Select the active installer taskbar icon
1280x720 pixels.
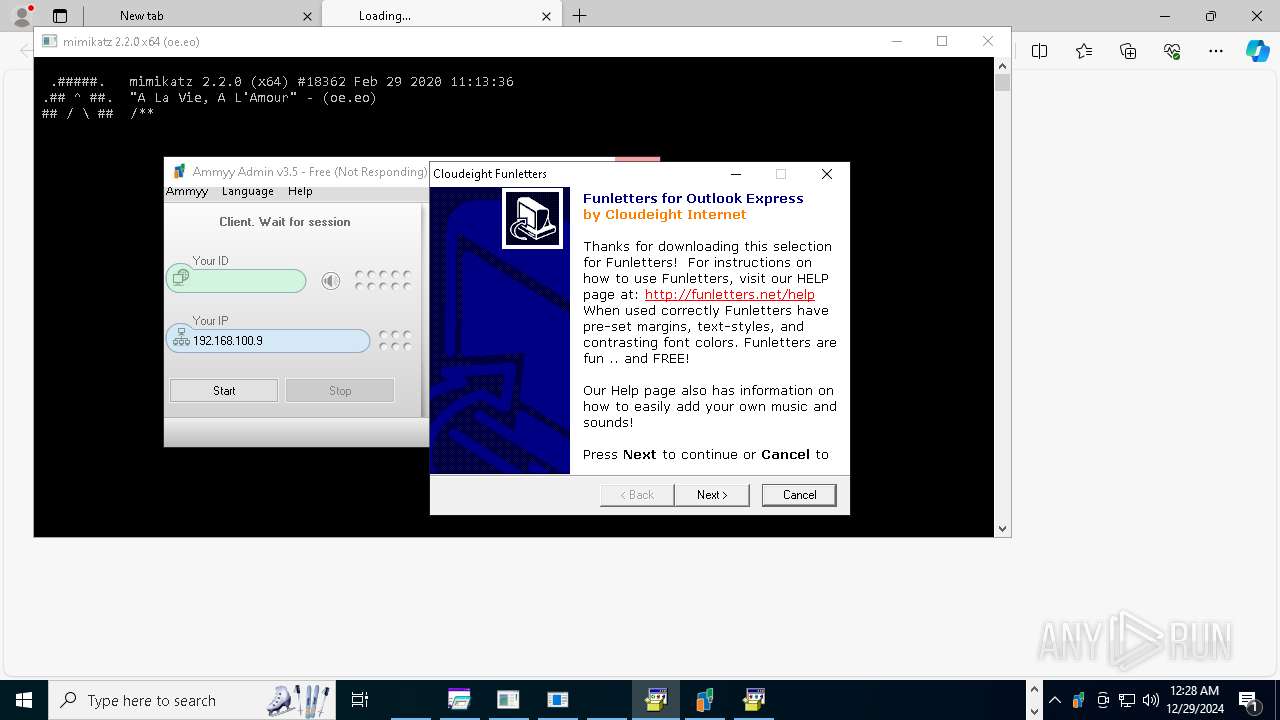point(656,700)
